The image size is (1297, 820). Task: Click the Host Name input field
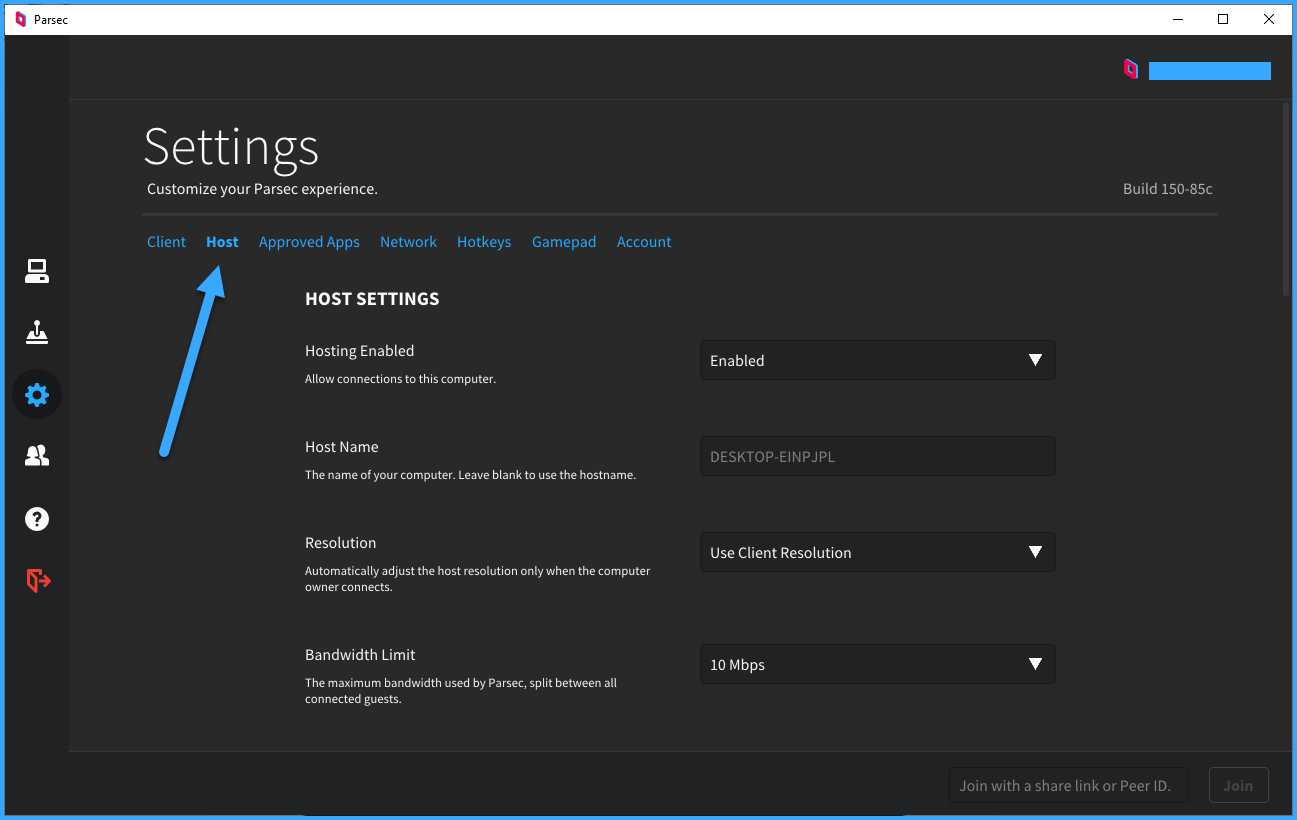coord(878,456)
